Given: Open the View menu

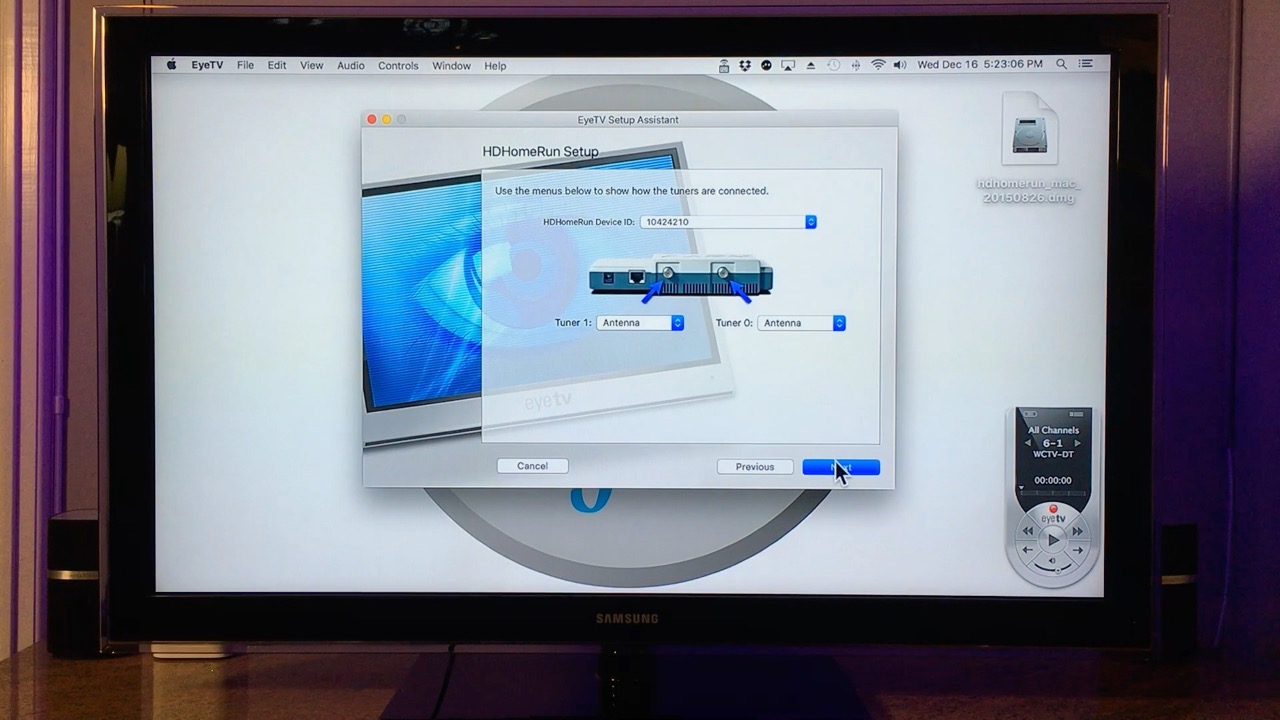Looking at the screenshot, I should 312,65.
